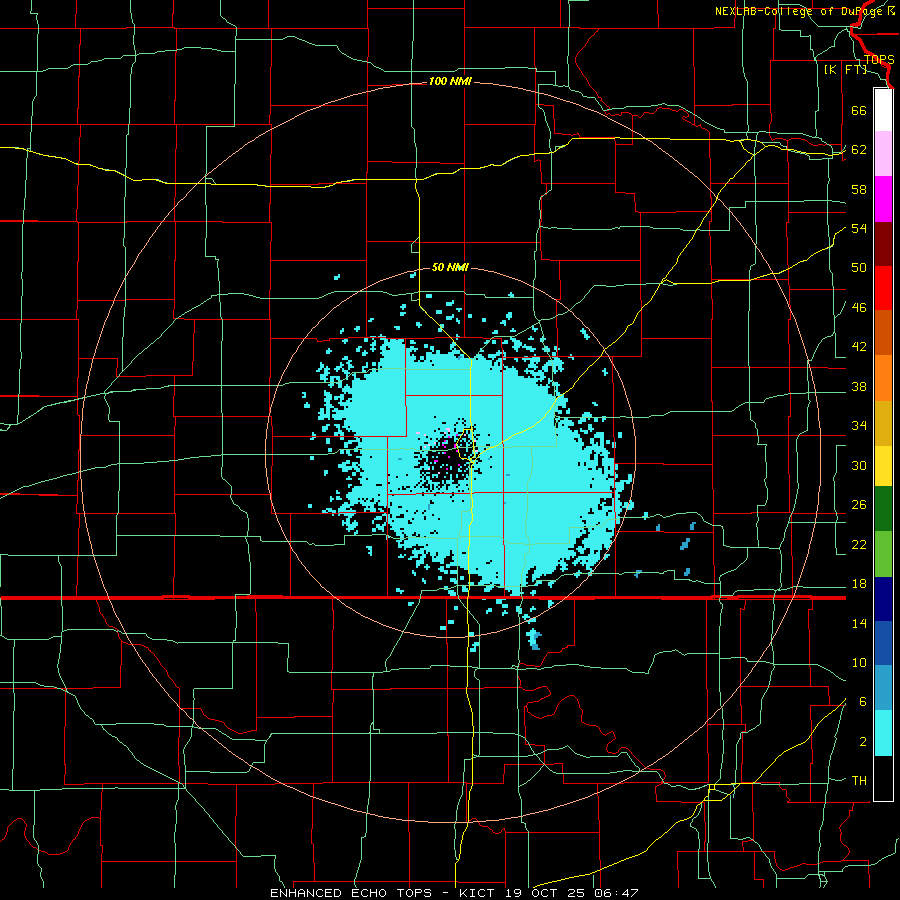Click the "6" legend value
The width and height of the screenshot is (900, 900).
click(x=863, y=702)
